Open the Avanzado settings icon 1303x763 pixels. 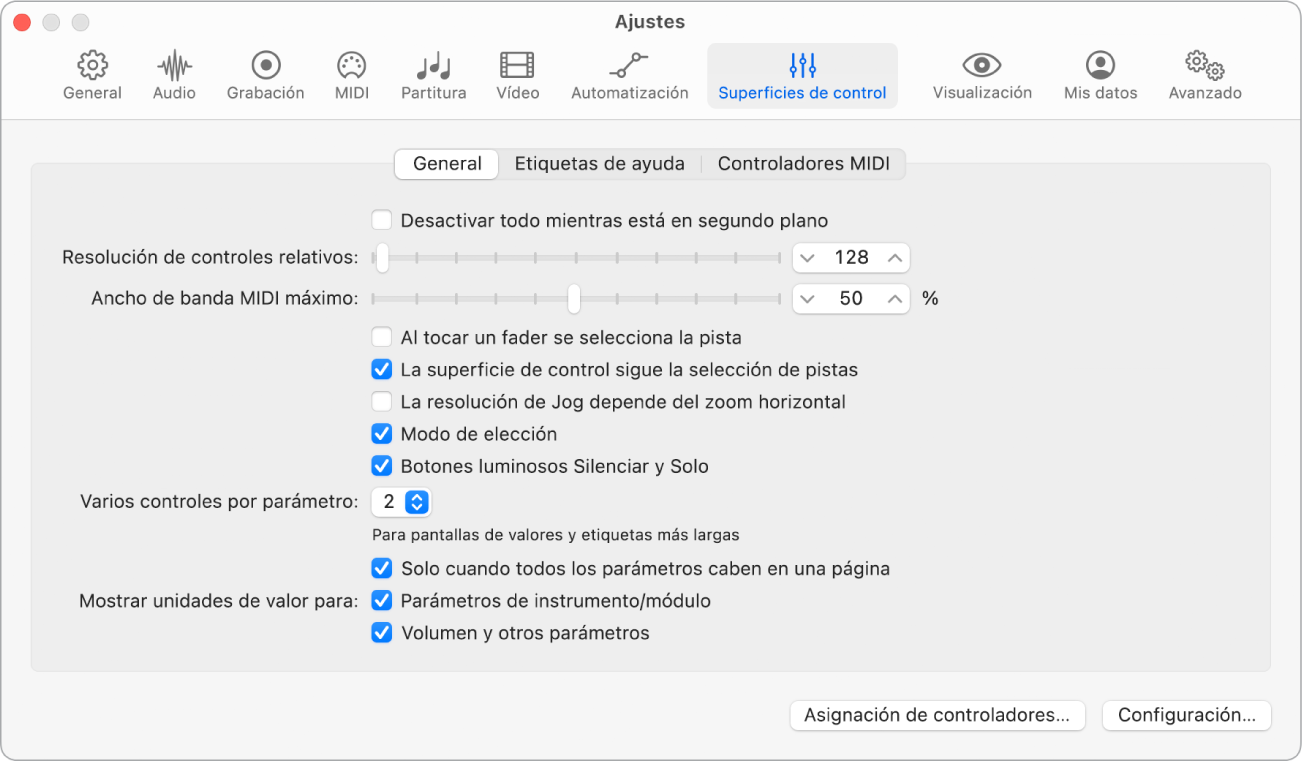(x=1204, y=74)
